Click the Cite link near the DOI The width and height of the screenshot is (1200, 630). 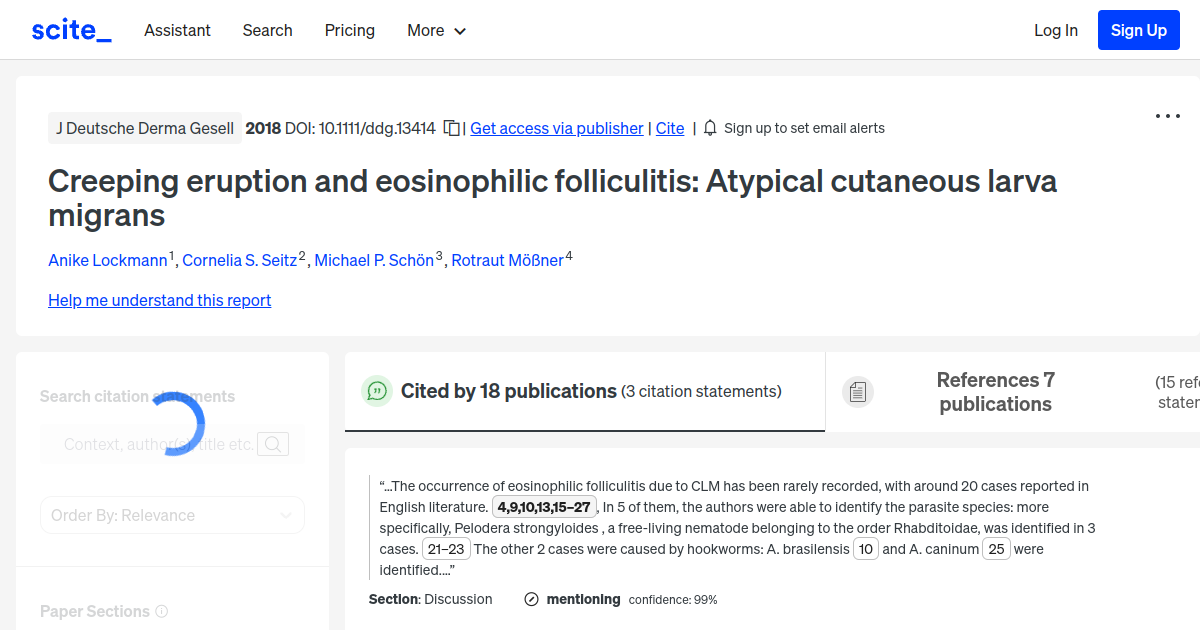(x=670, y=128)
